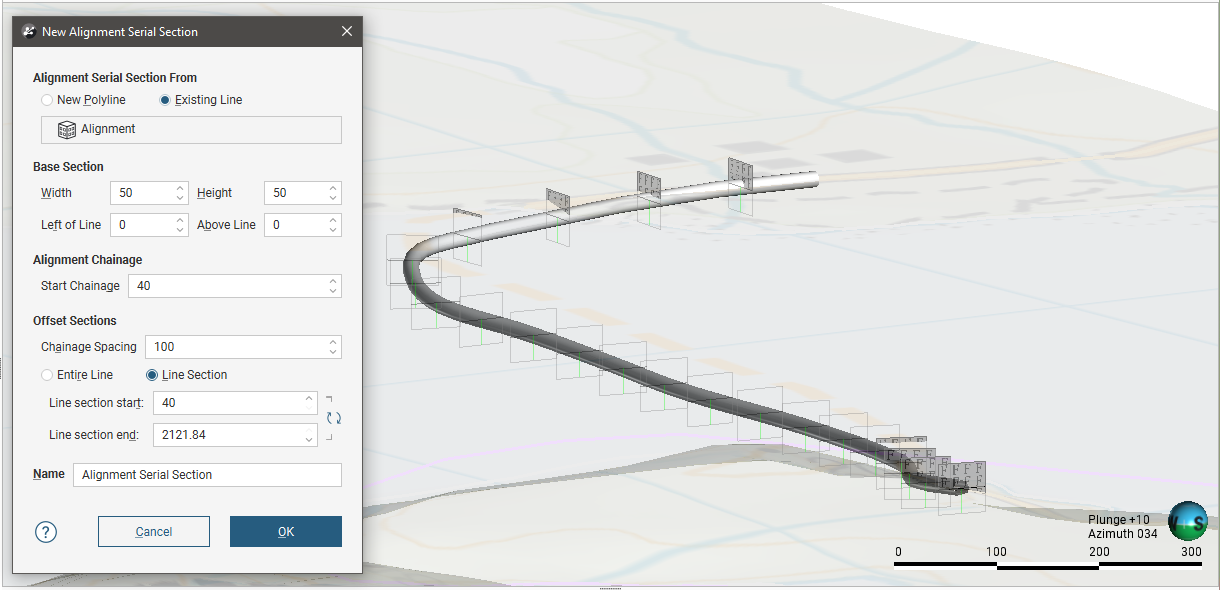The height and width of the screenshot is (590, 1220).
Task: Click the Leapfrog icon in dialog title bar
Action: pos(29,31)
